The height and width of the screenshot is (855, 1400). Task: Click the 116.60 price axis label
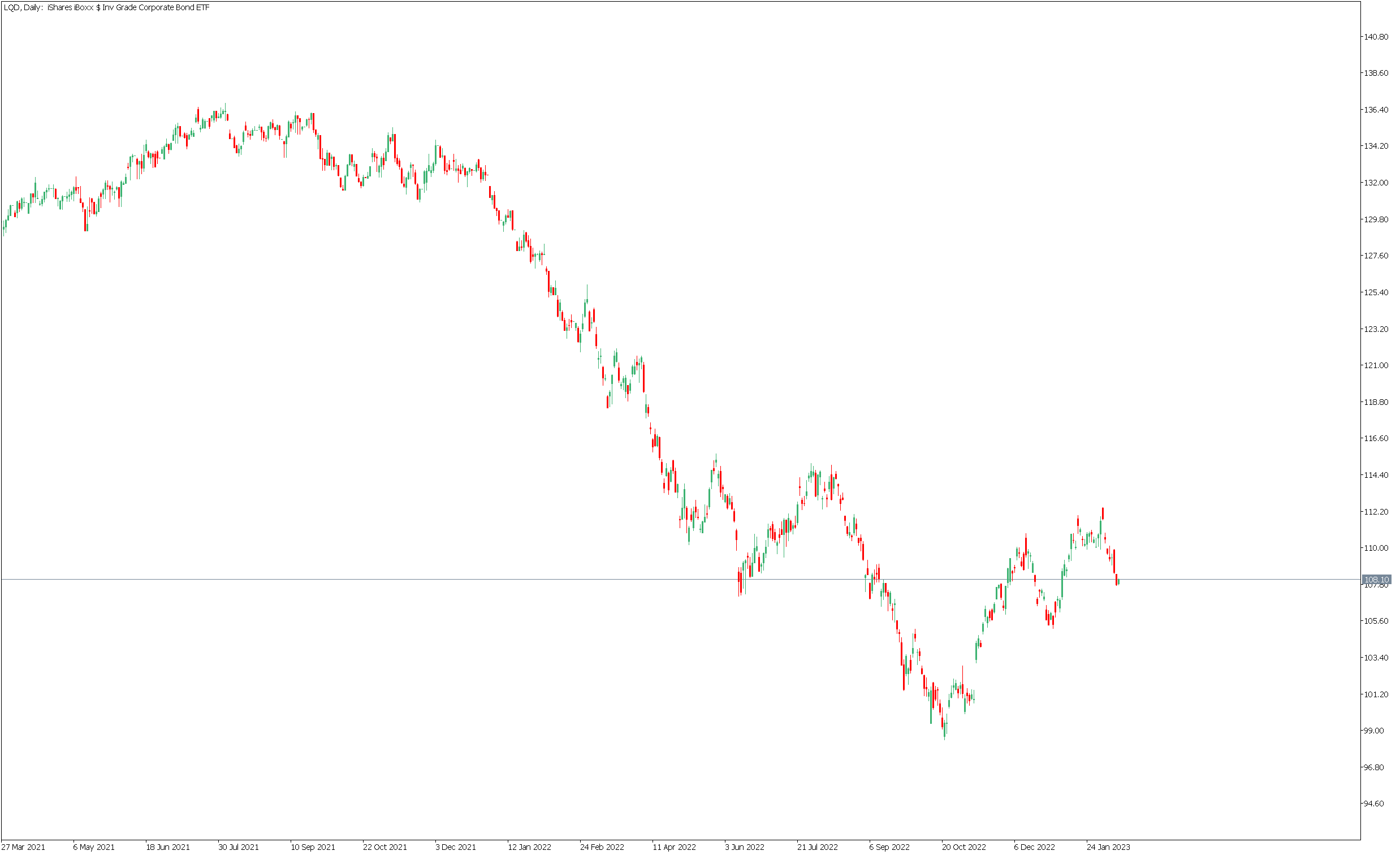(x=1376, y=439)
